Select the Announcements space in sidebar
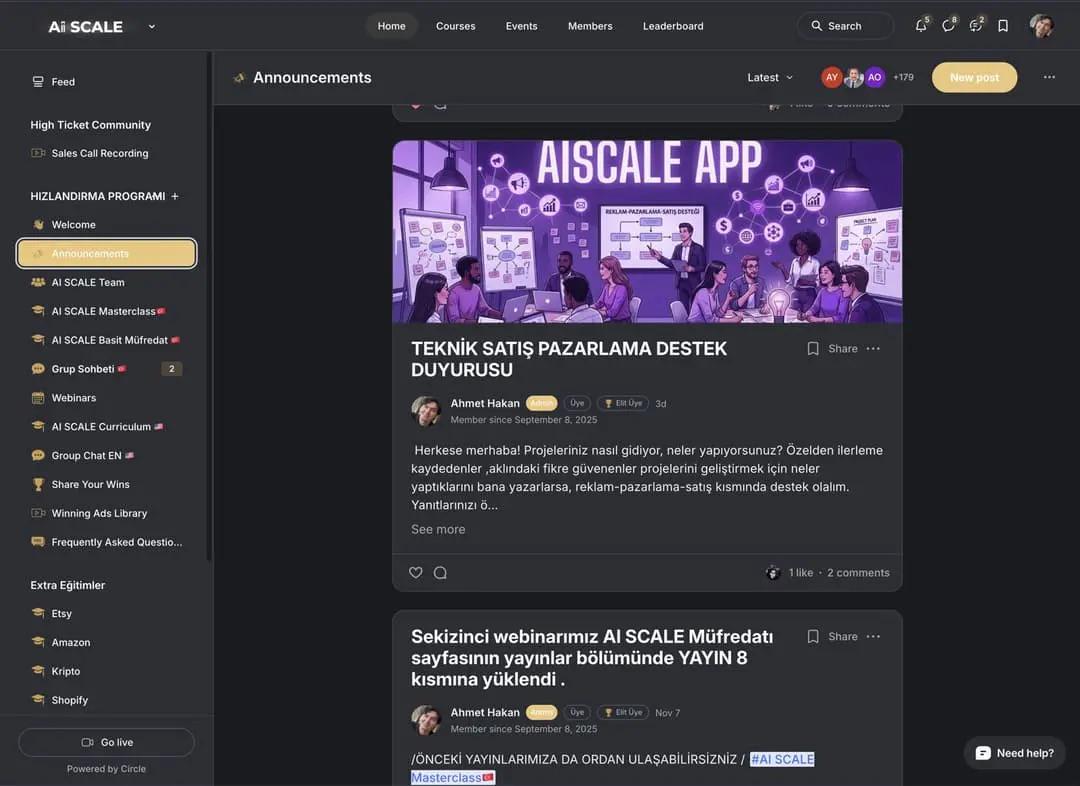 pos(107,254)
